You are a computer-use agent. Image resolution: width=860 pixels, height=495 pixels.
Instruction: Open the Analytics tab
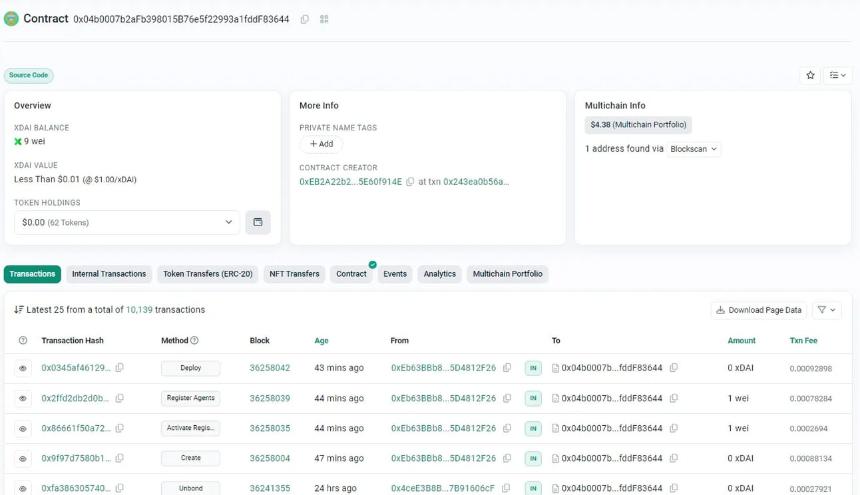(x=439, y=274)
